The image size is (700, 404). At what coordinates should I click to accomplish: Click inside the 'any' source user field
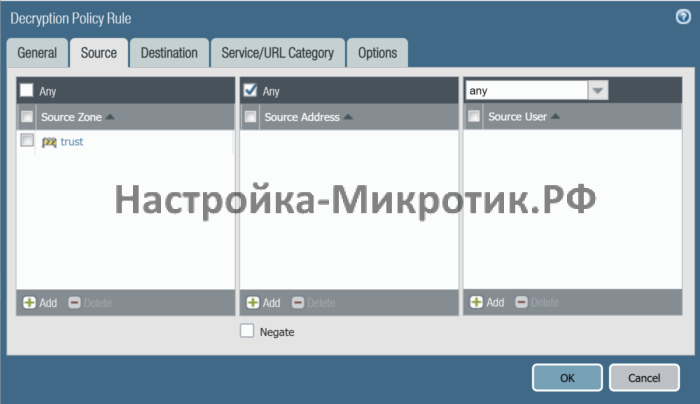pyautogui.click(x=527, y=90)
